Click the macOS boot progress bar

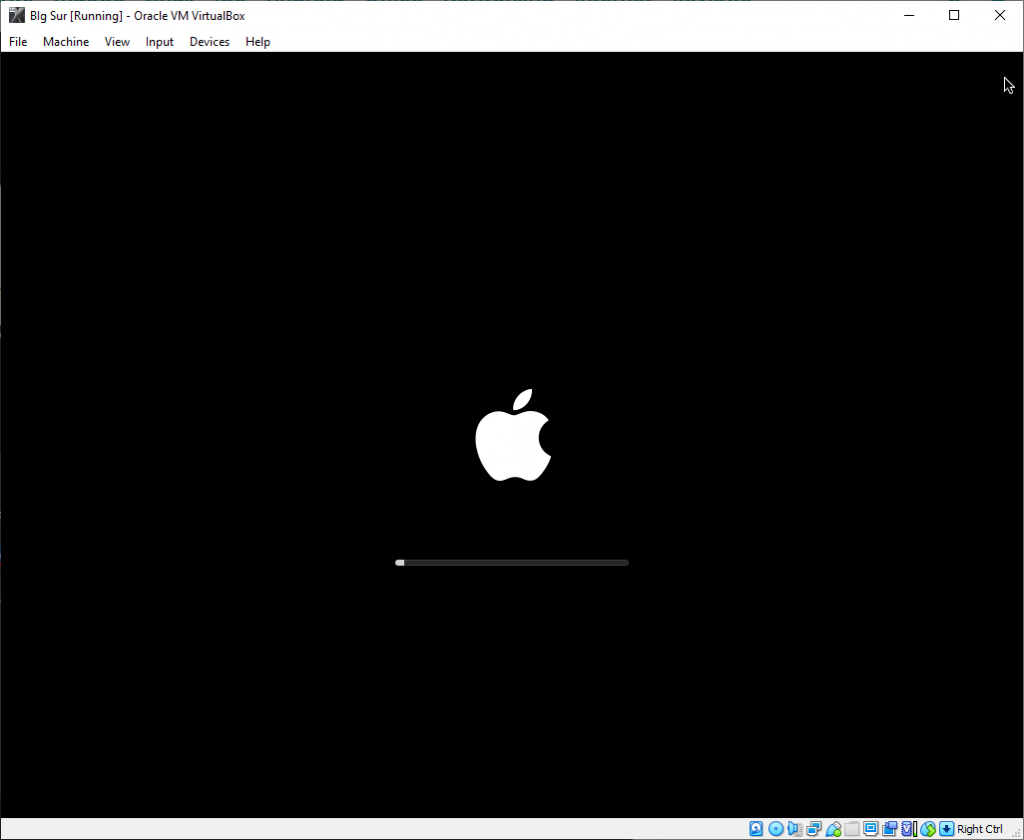click(512, 562)
